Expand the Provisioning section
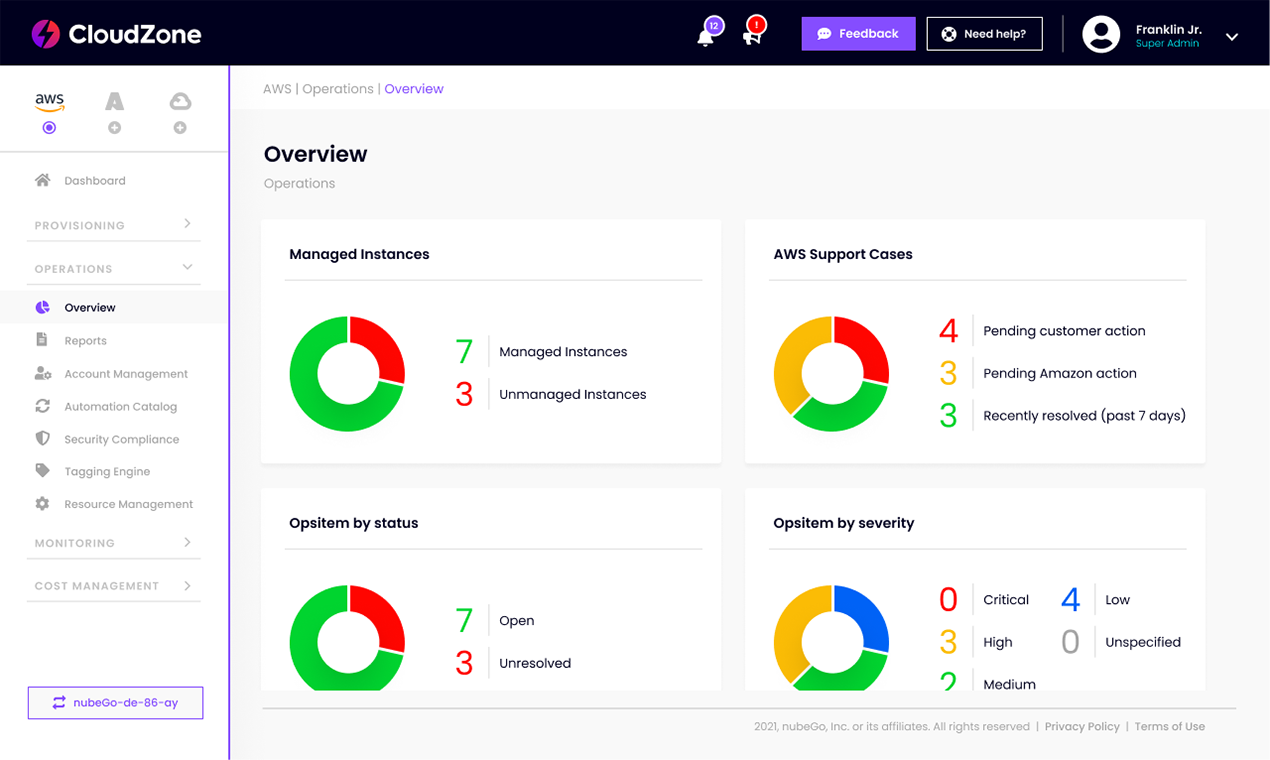Screen dimensions: 1270x760 point(115,225)
